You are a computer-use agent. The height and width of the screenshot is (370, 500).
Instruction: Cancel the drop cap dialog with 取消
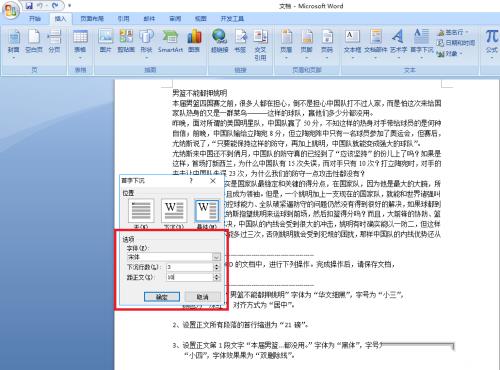(x=202, y=297)
